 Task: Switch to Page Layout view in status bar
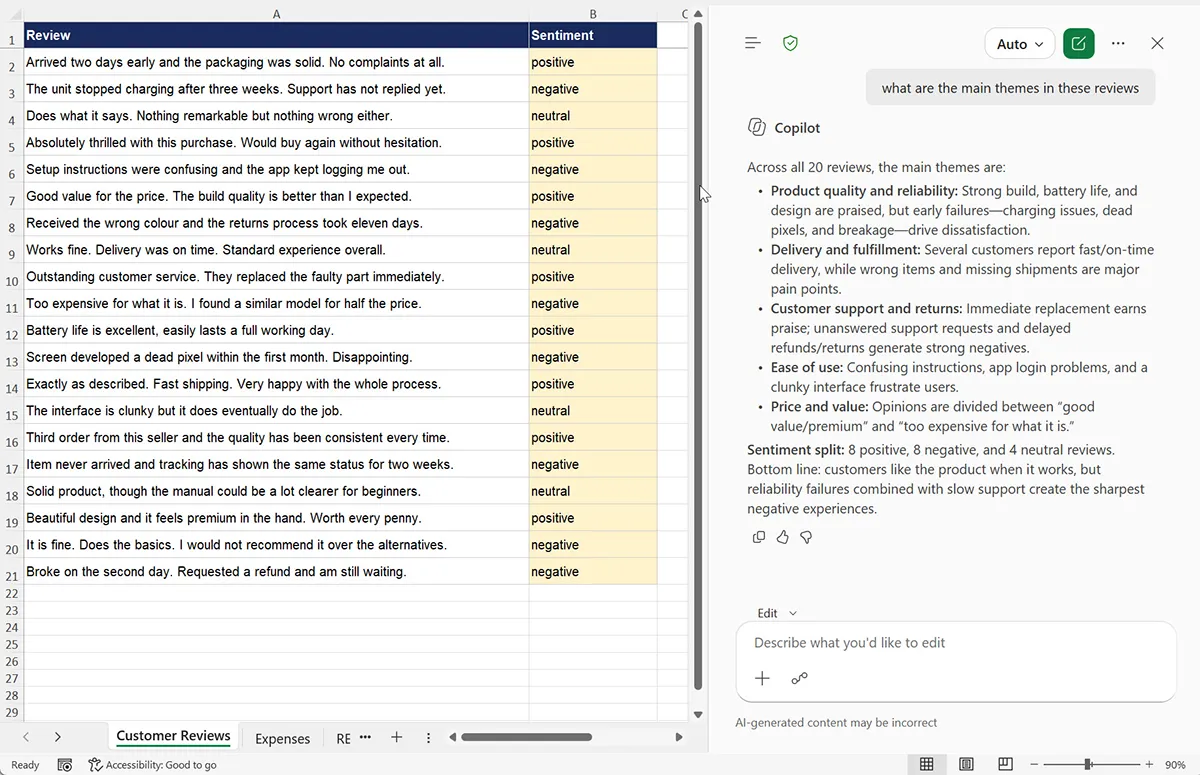click(x=966, y=764)
